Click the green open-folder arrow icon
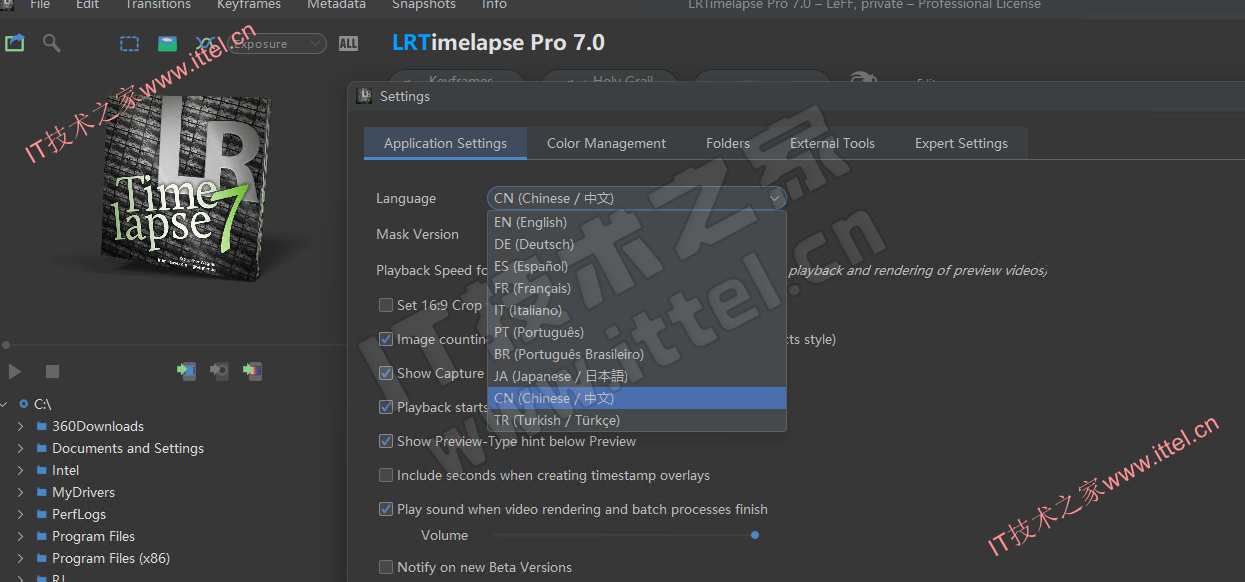This screenshot has width=1245, height=582. (x=14, y=43)
